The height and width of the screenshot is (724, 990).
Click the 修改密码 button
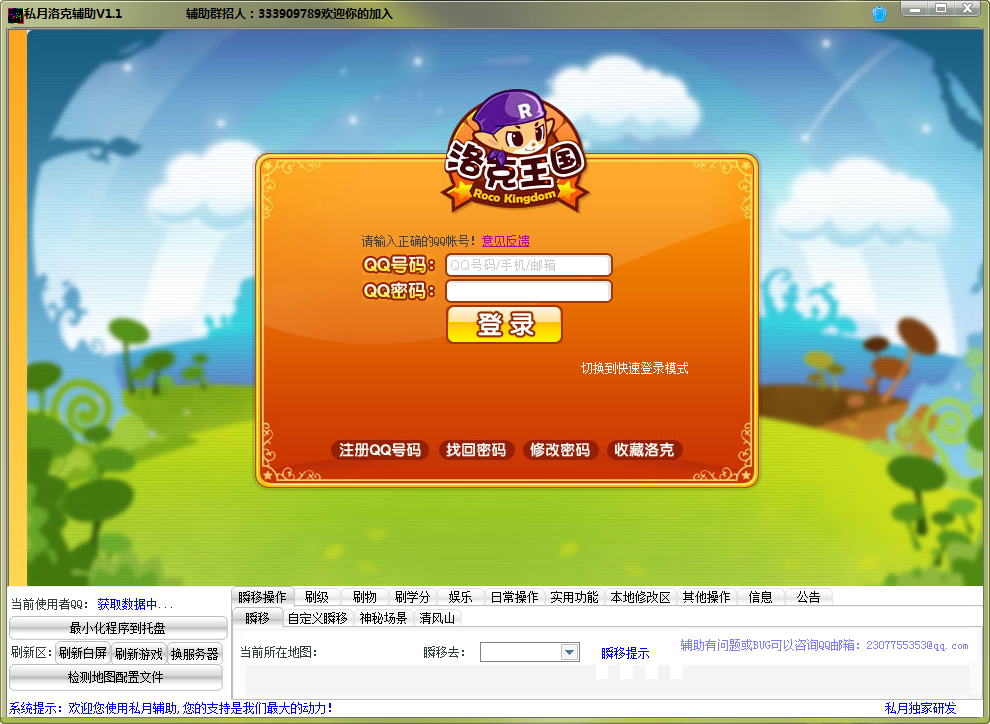pyautogui.click(x=560, y=450)
